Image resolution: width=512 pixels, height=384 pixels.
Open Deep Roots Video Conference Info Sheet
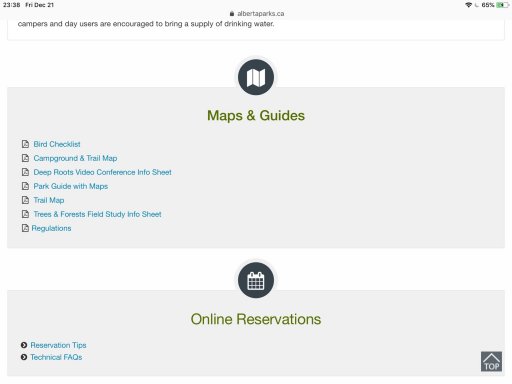click(102, 172)
